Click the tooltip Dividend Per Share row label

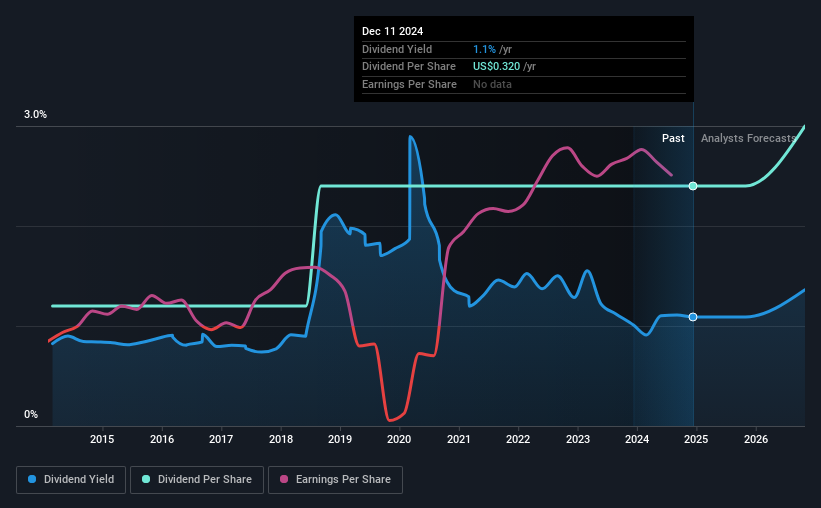409,67
